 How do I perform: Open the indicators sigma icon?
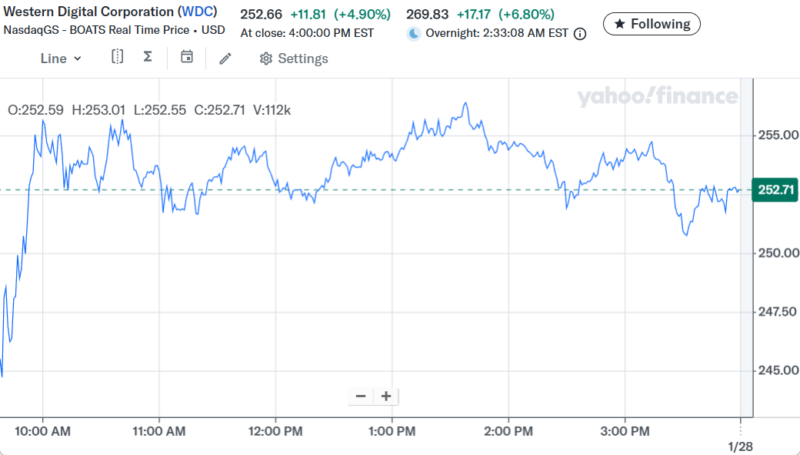(148, 58)
